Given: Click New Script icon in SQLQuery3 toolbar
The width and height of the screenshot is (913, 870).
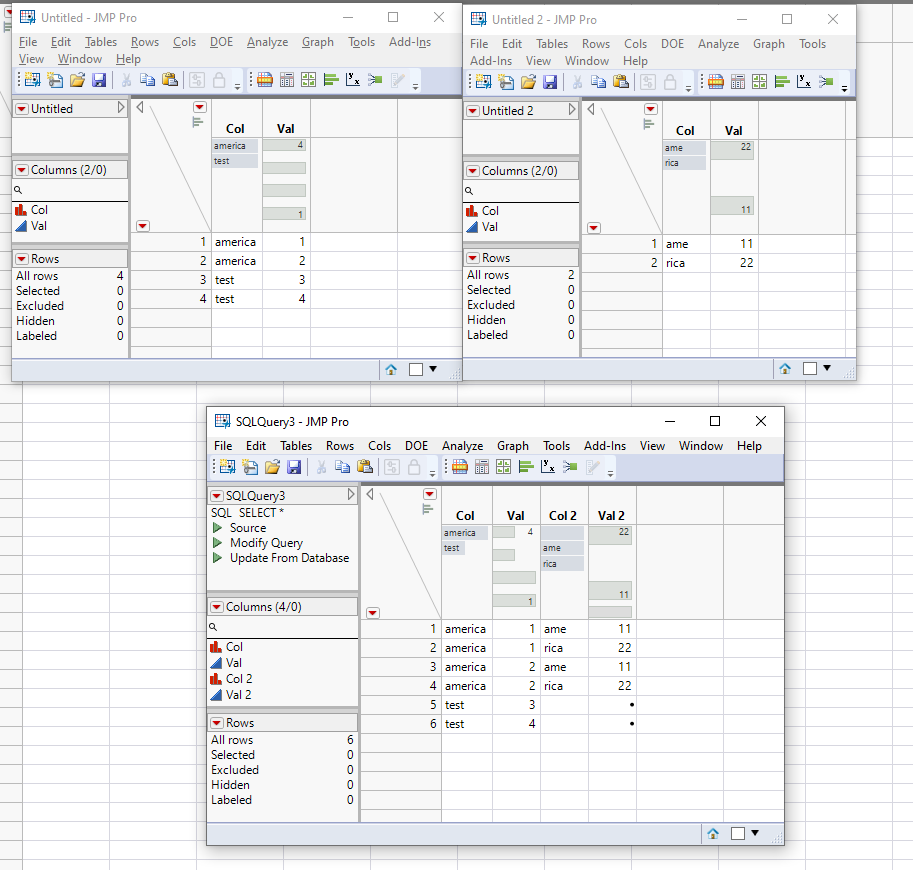Looking at the screenshot, I should coord(250,466).
